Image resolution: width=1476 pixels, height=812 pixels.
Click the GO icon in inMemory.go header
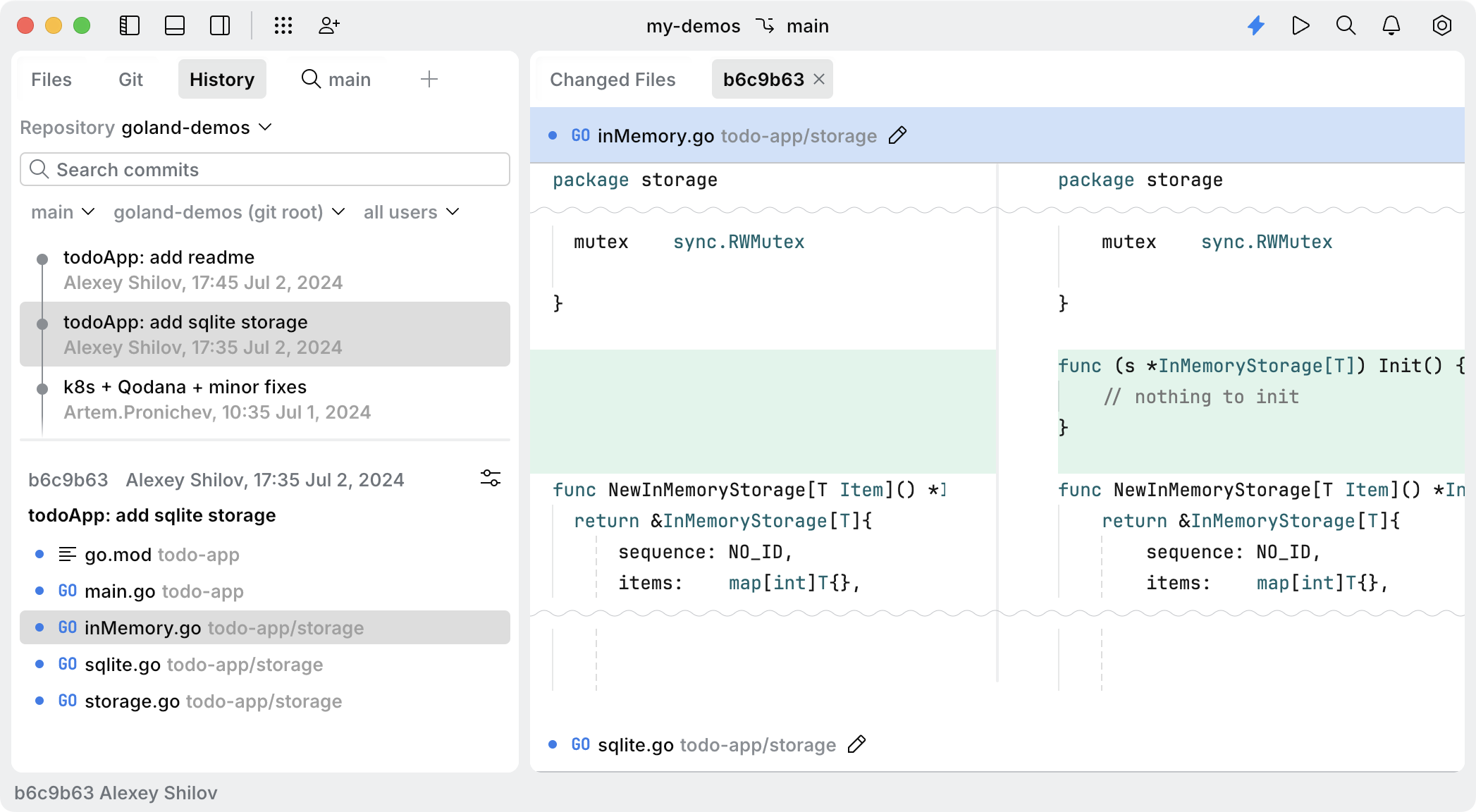point(581,135)
